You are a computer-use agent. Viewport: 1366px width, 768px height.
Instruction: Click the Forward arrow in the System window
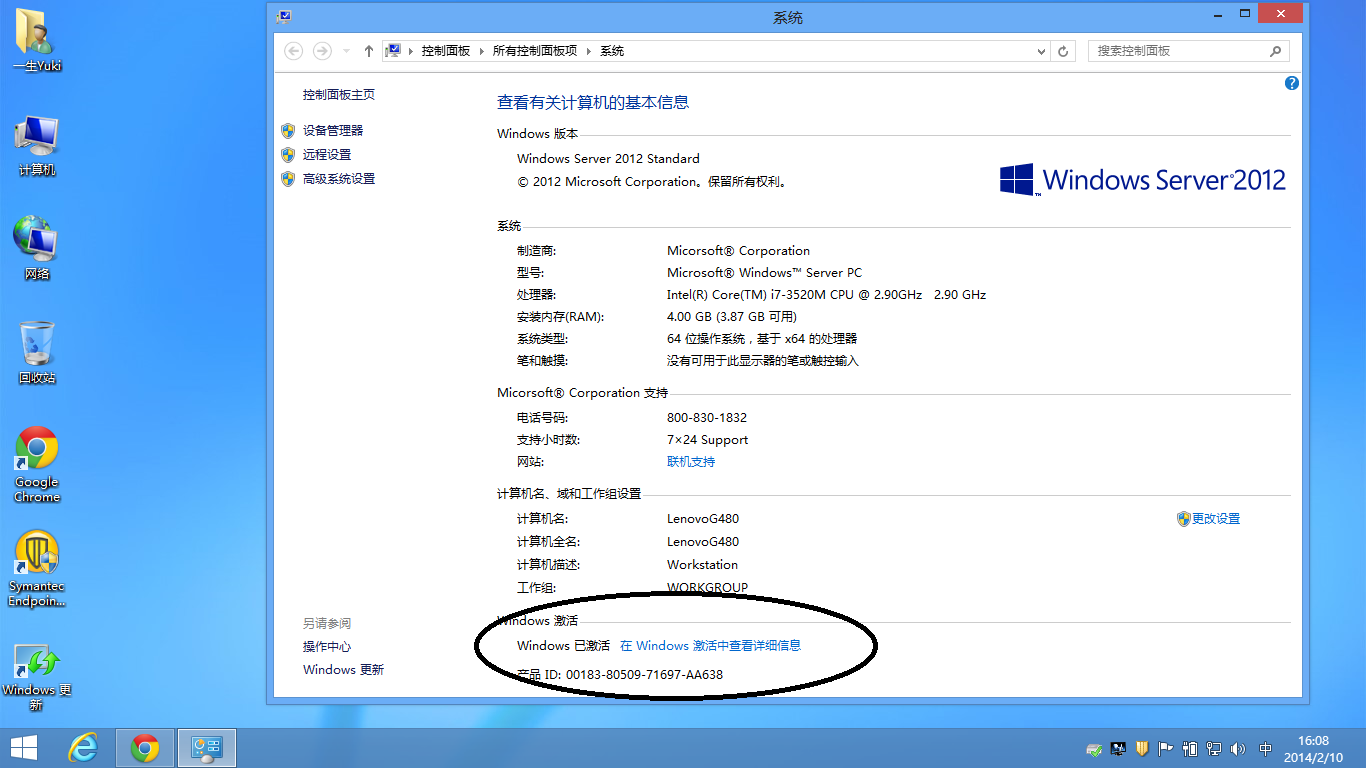(x=322, y=51)
